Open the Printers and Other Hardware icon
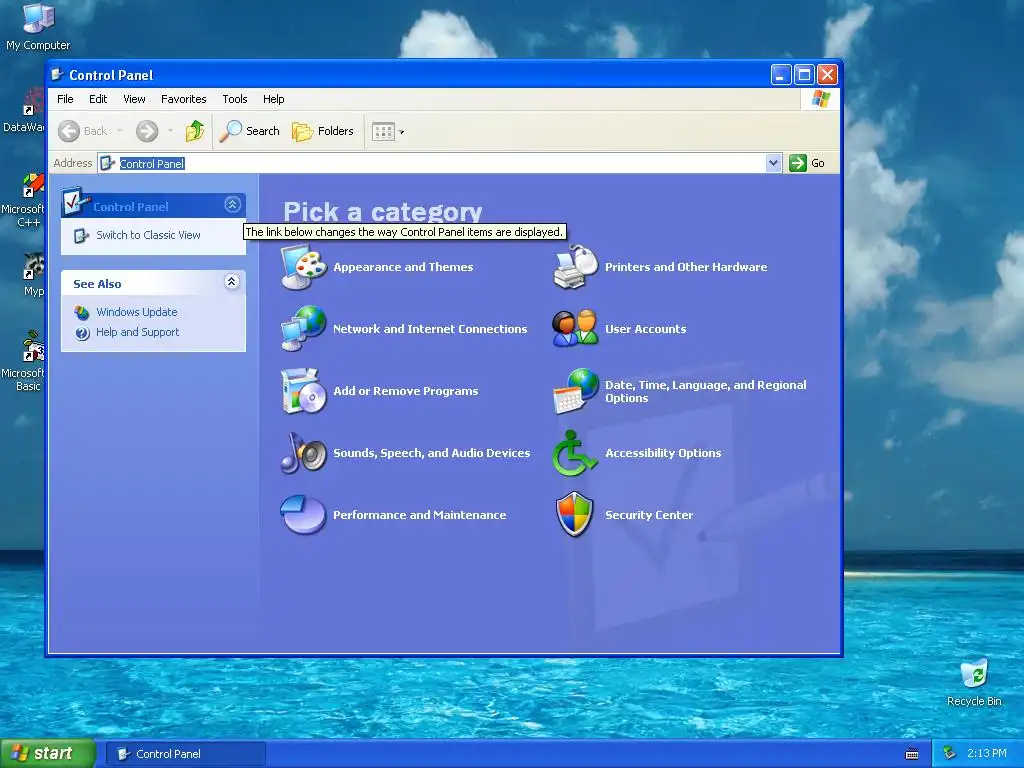Viewport: 1024px width, 768px height. [575, 266]
